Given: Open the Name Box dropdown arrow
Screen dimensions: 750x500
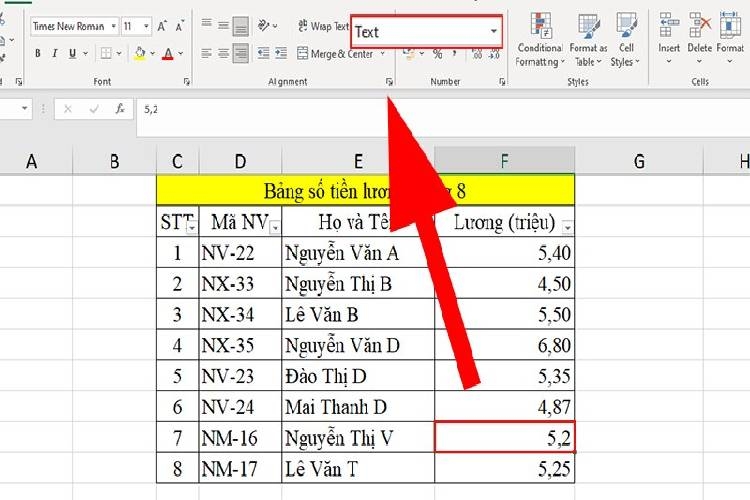Looking at the screenshot, I should (24, 109).
